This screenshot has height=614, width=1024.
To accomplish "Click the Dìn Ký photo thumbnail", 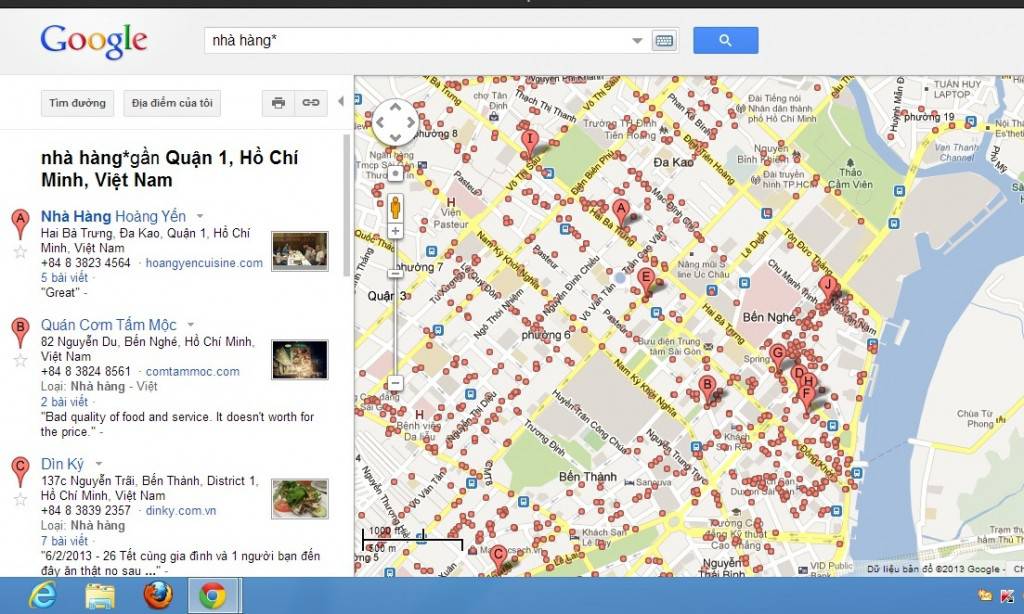I will pos(300,498).
